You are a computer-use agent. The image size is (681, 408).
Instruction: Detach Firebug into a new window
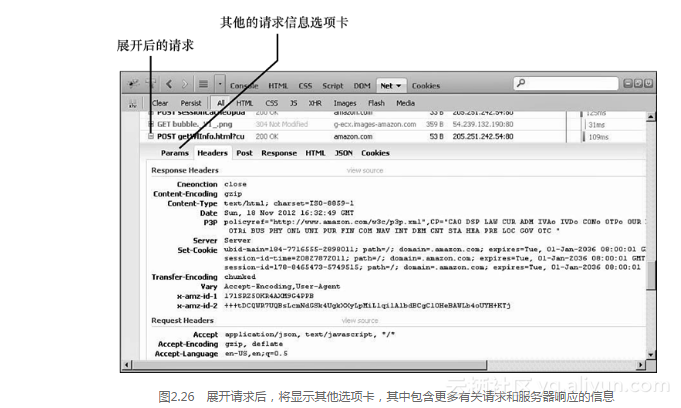pos(638,83)
